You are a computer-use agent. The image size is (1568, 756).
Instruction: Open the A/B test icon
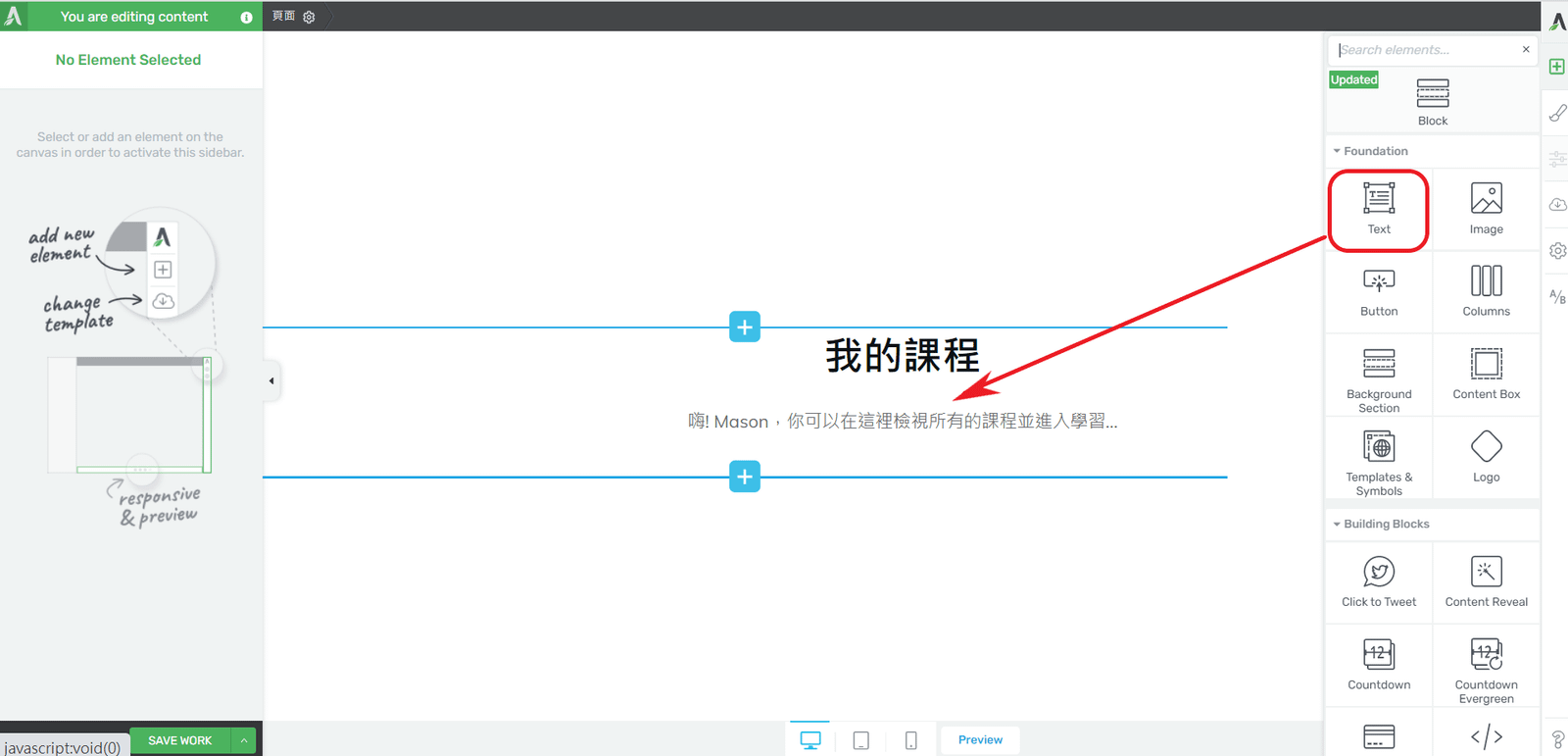[x=1557, y=296]
